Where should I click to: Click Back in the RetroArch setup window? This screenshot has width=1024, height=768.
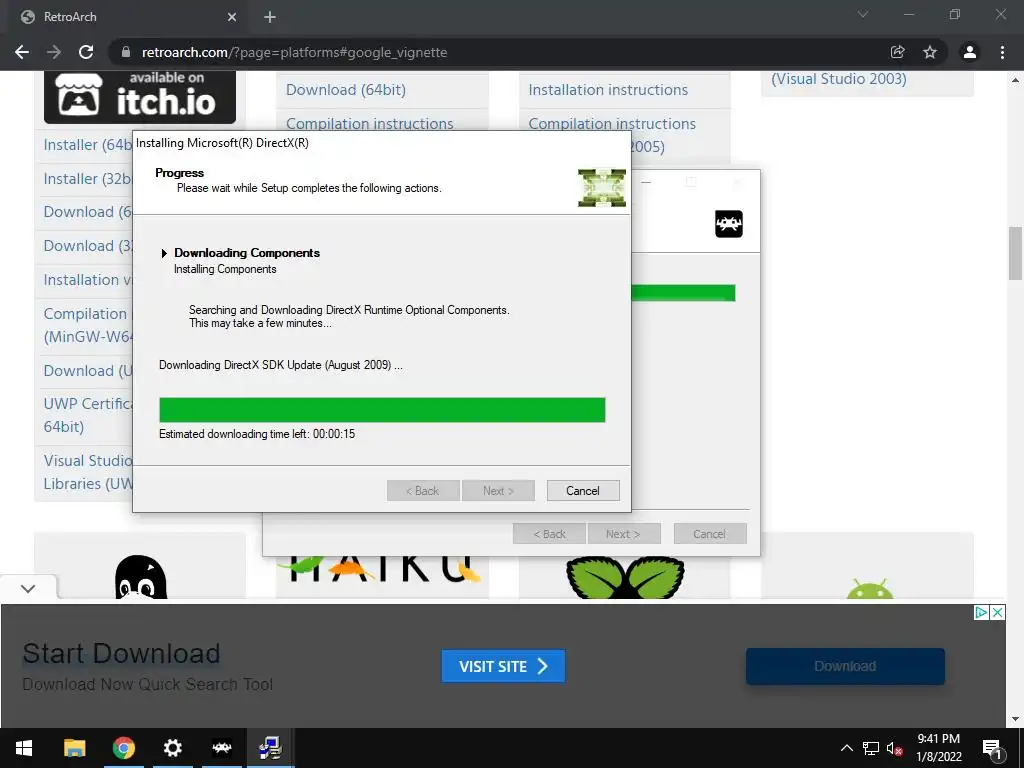[549, 534]
